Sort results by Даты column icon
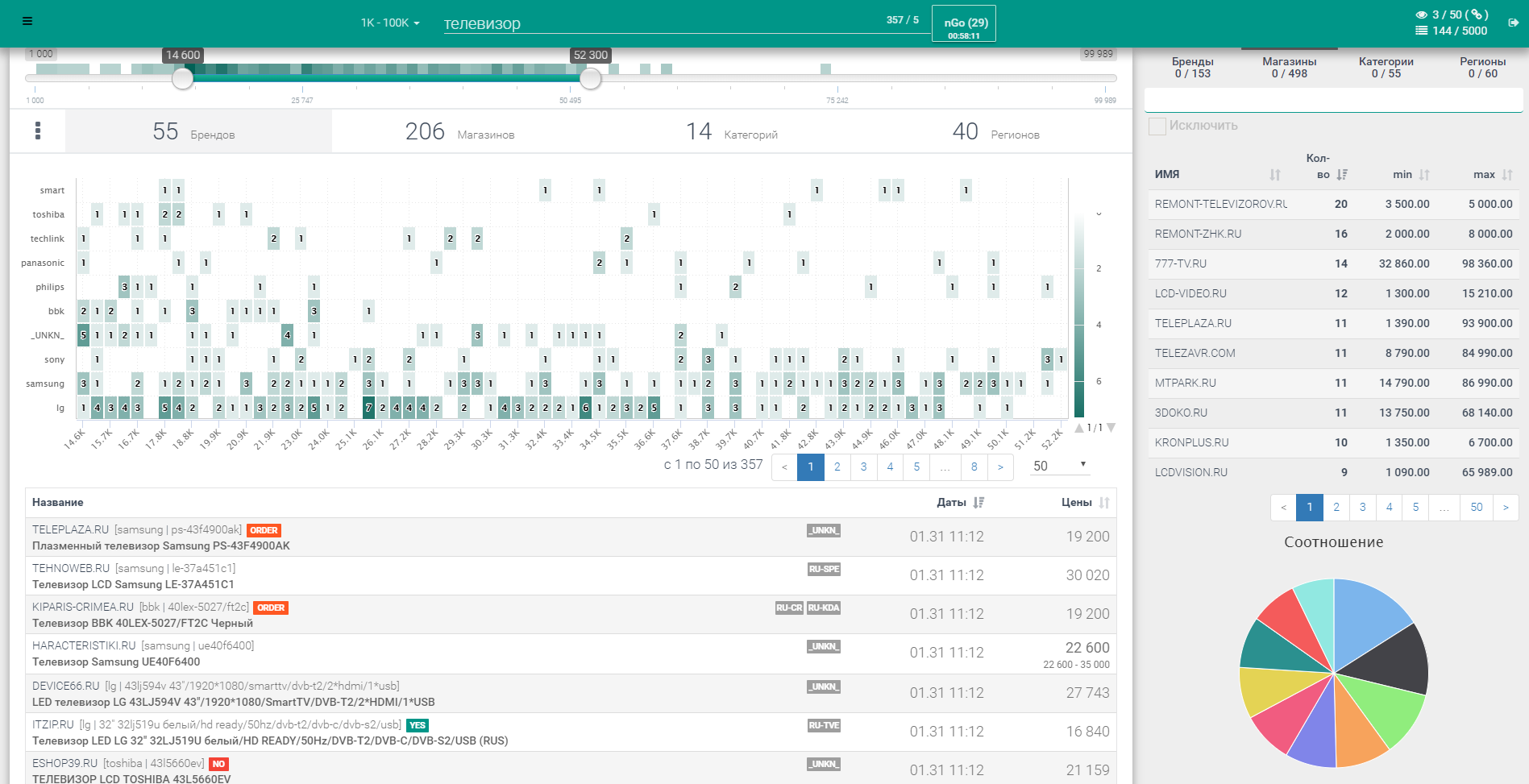 (978, 503)
